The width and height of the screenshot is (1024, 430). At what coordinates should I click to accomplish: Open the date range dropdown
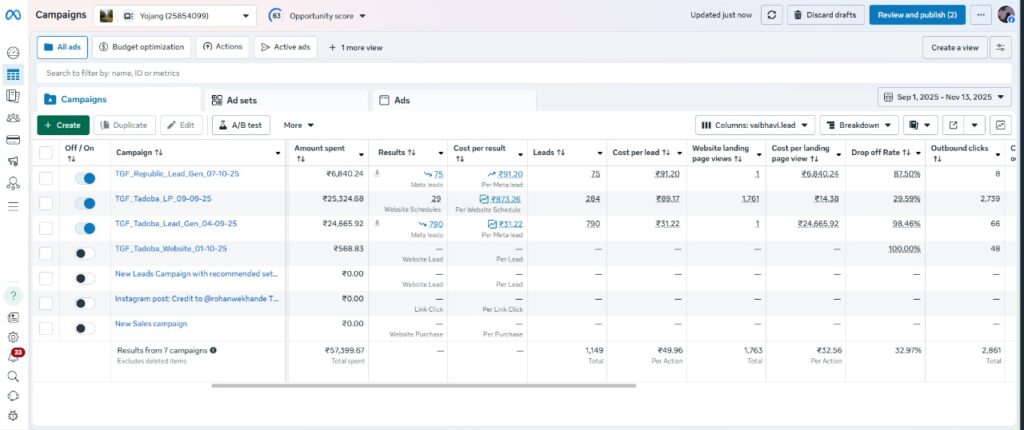point(944,97)
